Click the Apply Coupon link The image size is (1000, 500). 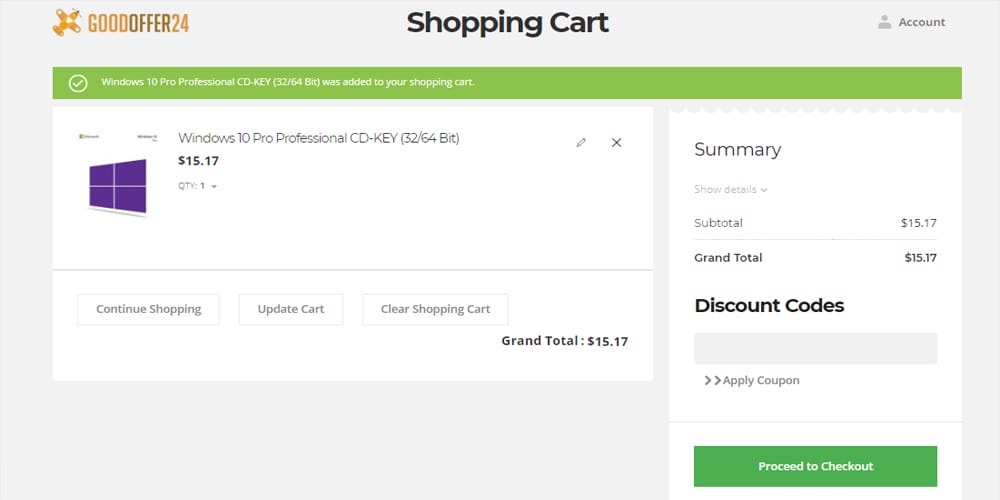pyautogui.click(x=761, y=381)
